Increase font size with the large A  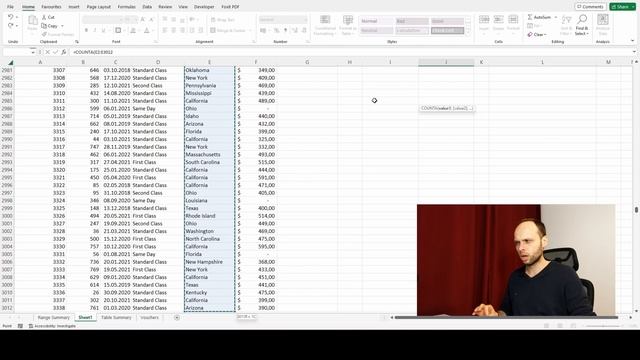tap(143, 19)
